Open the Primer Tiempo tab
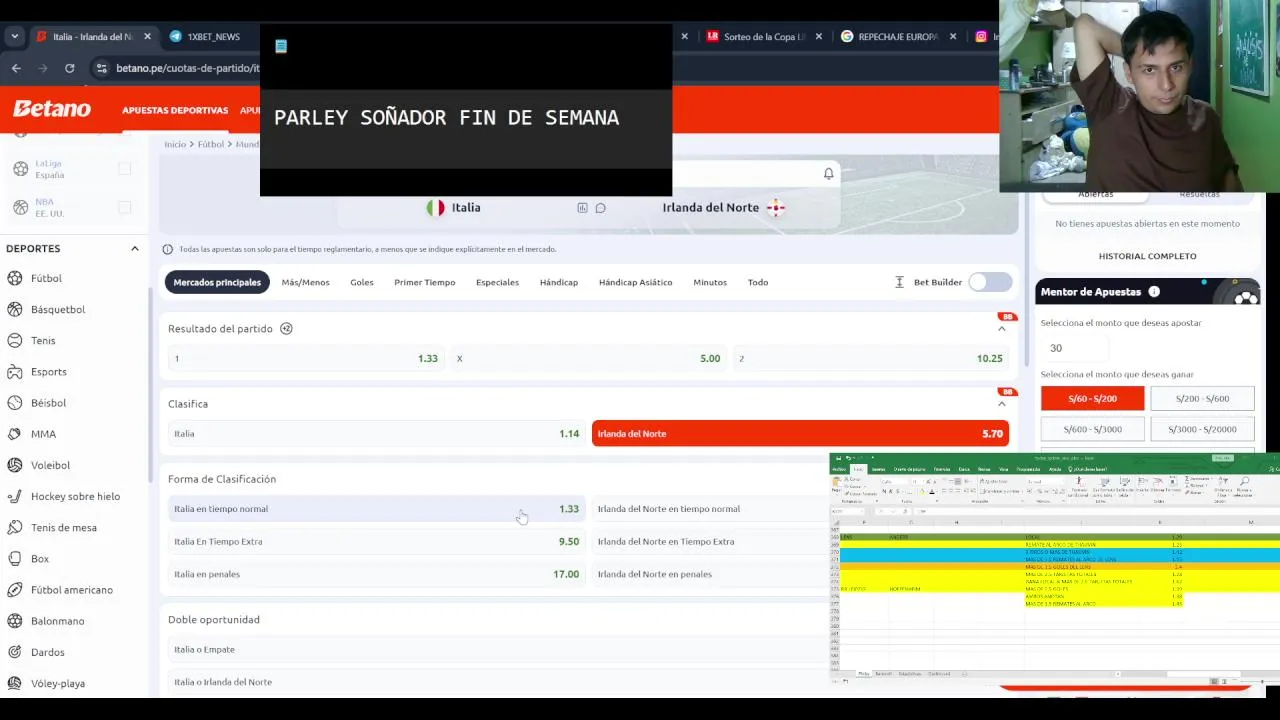 click(424, 282)
